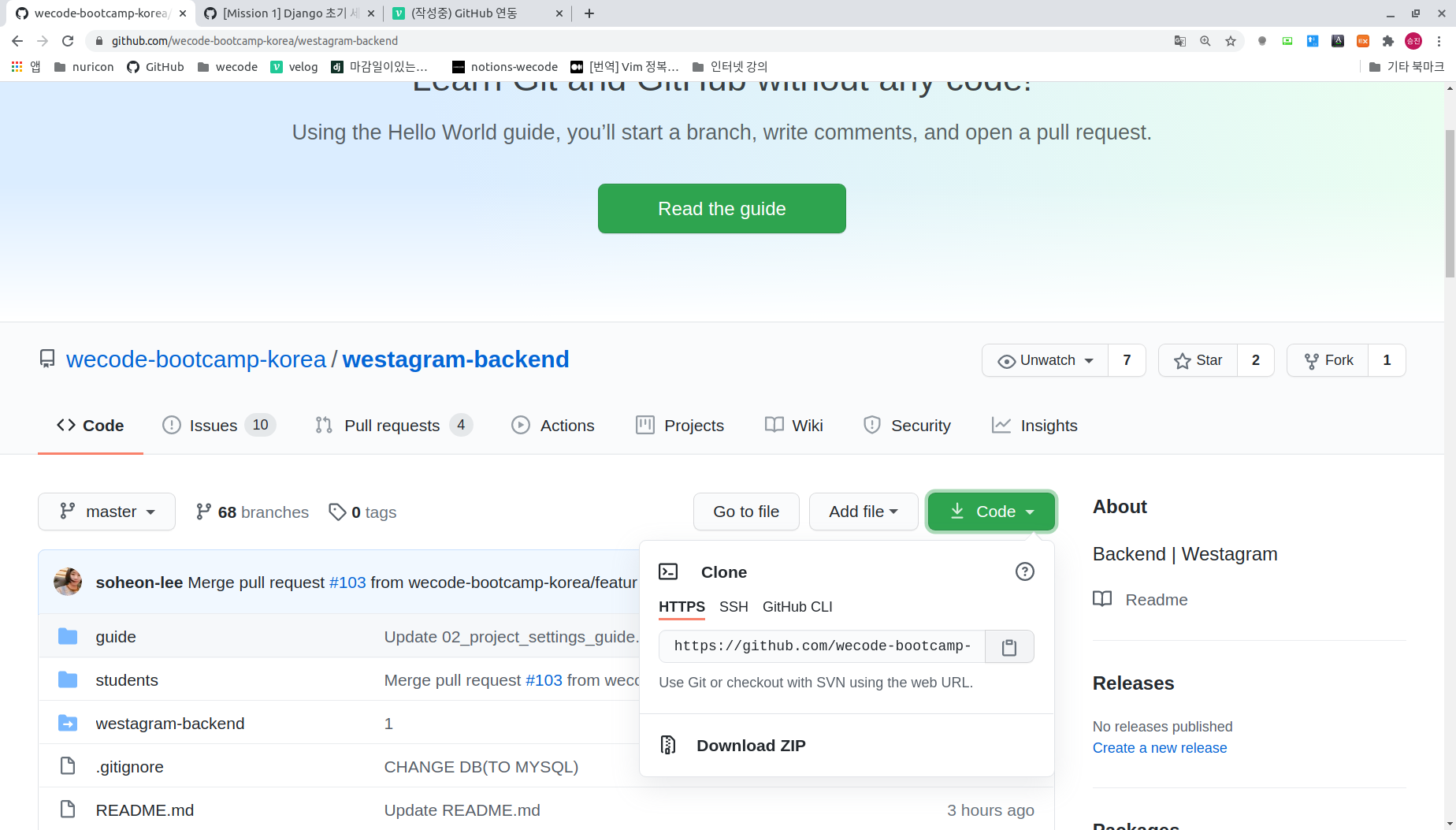Screen dimensions: 1456x830
Task: Click the translate page icon
Action: pos(1180,41)
